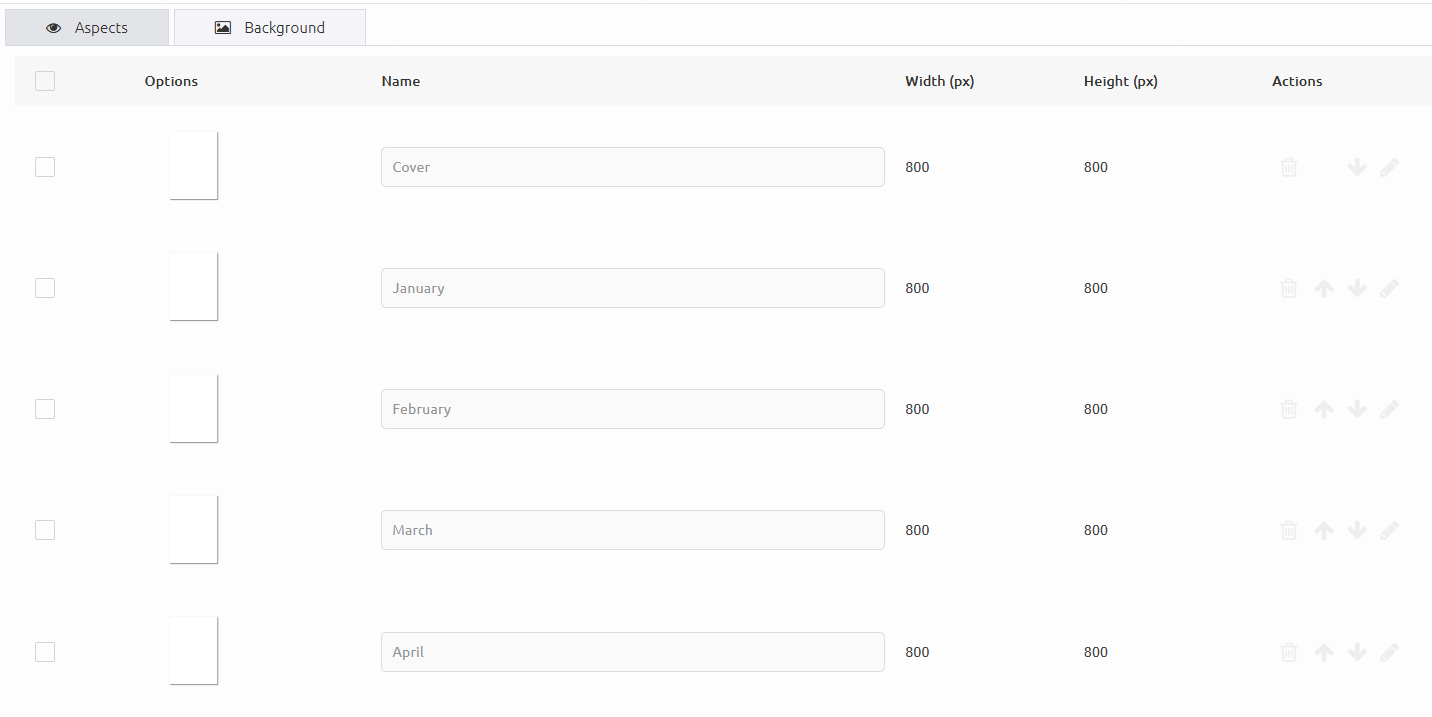
Task: Move the April row up
Action: (x=1324, y=652)
